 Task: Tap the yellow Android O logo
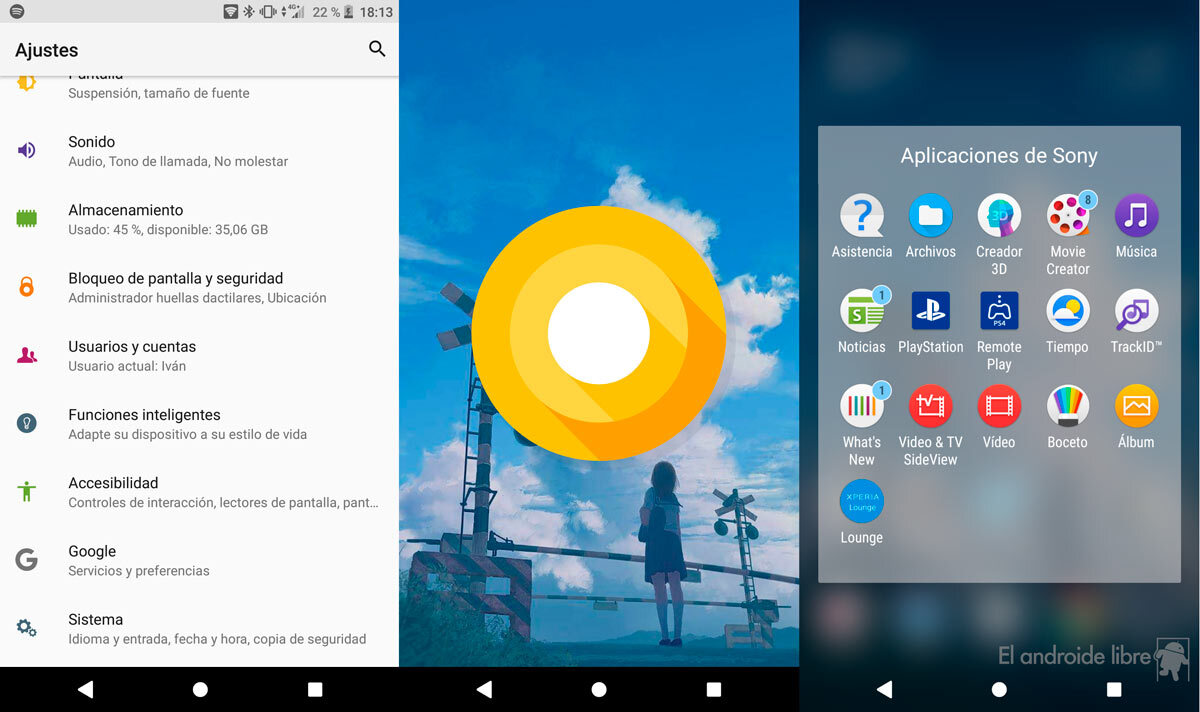point(599,332)
